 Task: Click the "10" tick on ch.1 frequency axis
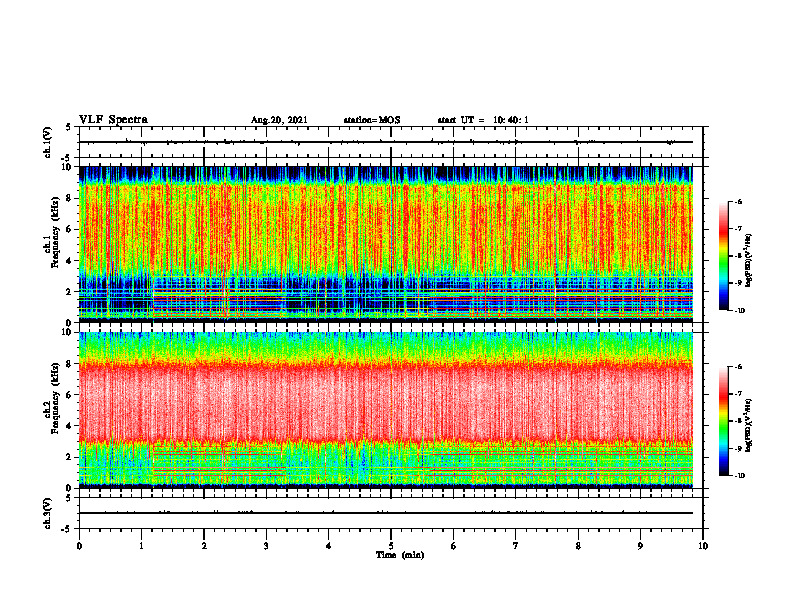pyautogui.click(x=68, y=167)
